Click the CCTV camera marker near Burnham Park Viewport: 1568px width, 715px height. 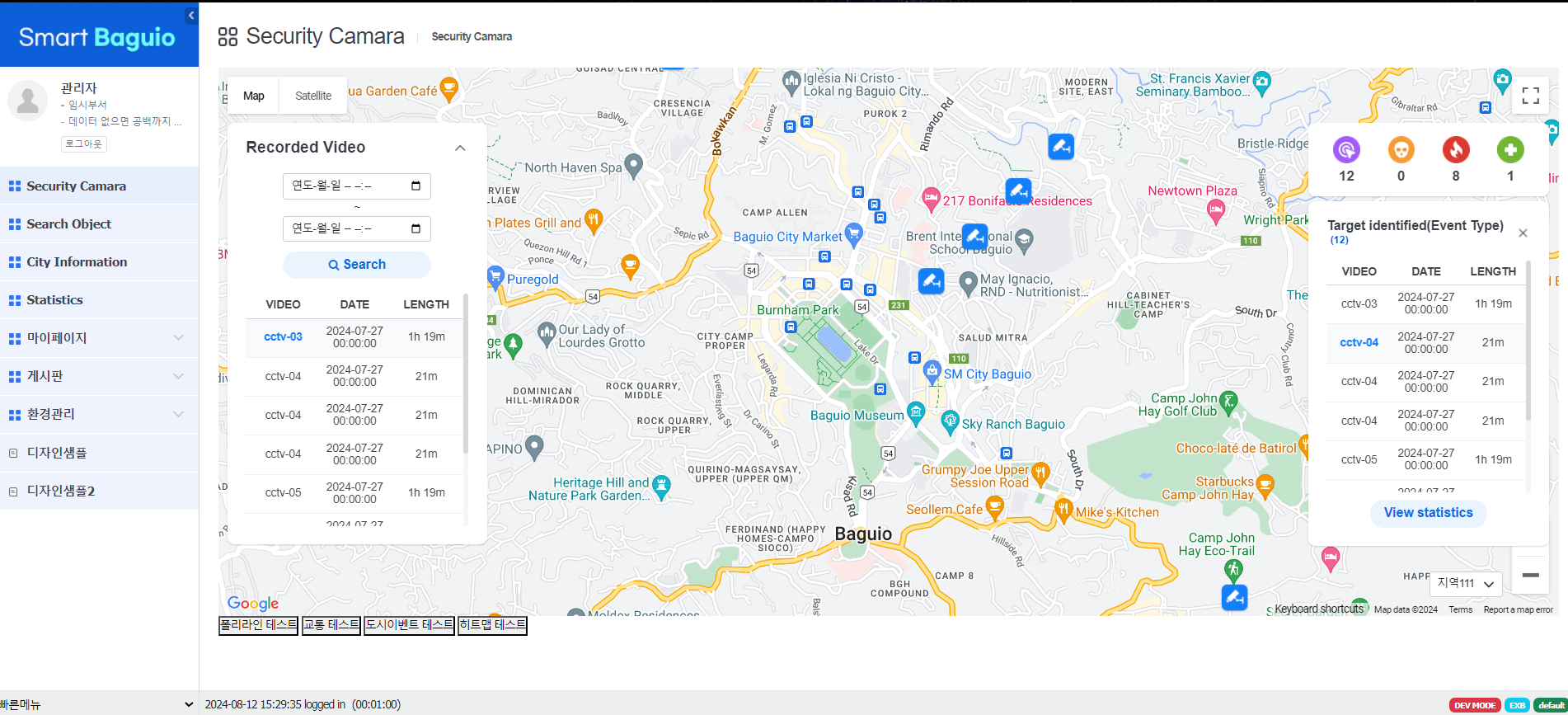931,281
